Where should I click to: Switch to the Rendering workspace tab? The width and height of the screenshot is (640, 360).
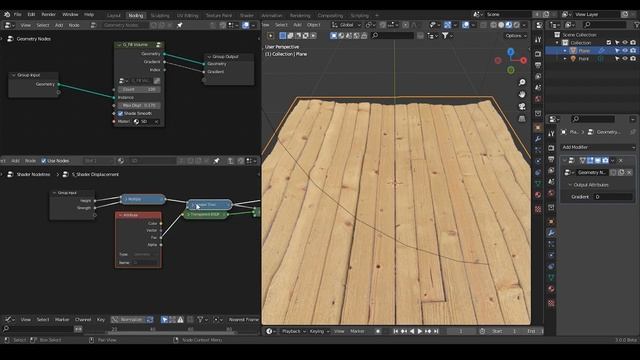coord(300,15)
